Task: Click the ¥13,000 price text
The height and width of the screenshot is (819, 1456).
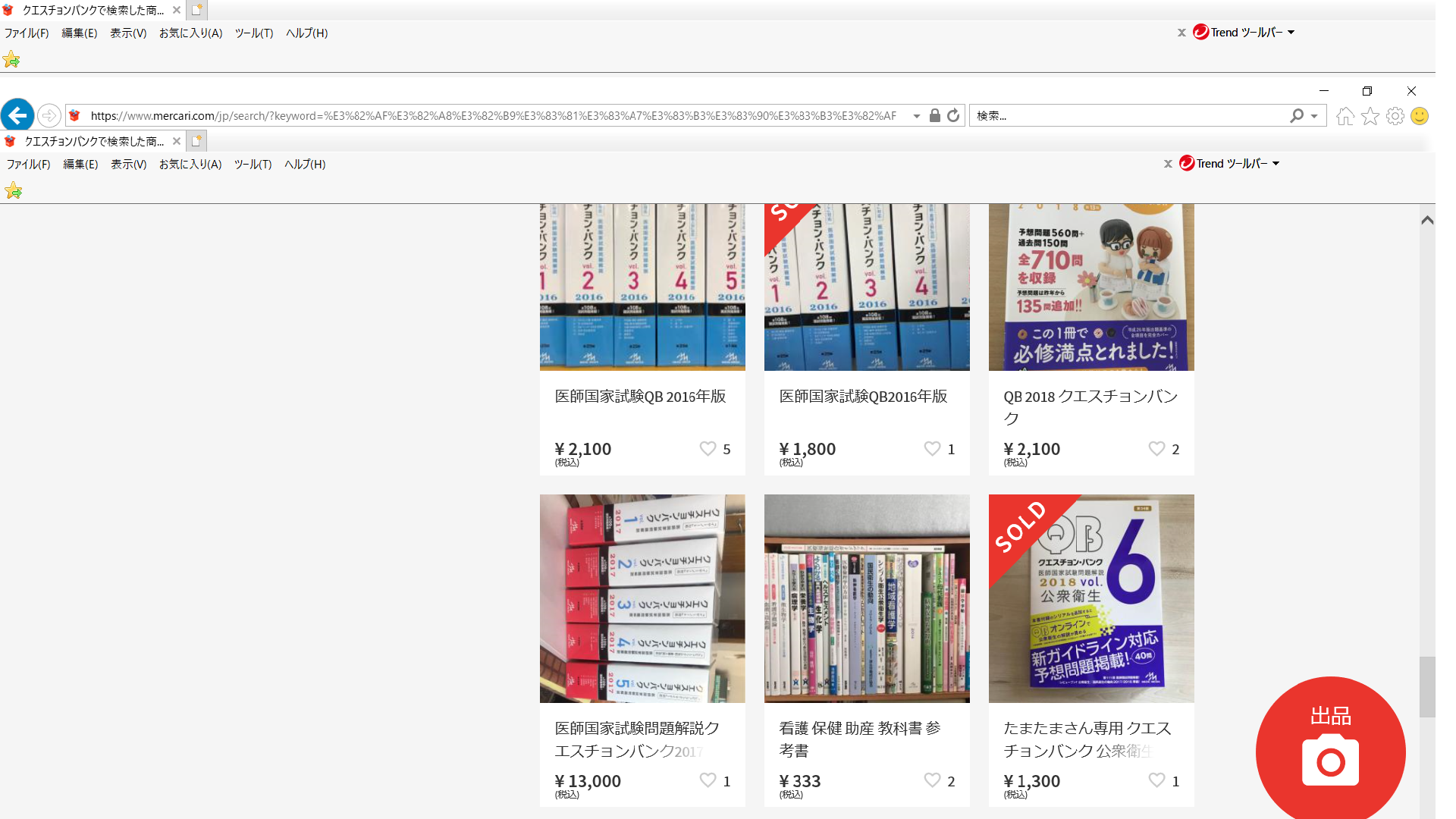Action: (x=588, y=781)
